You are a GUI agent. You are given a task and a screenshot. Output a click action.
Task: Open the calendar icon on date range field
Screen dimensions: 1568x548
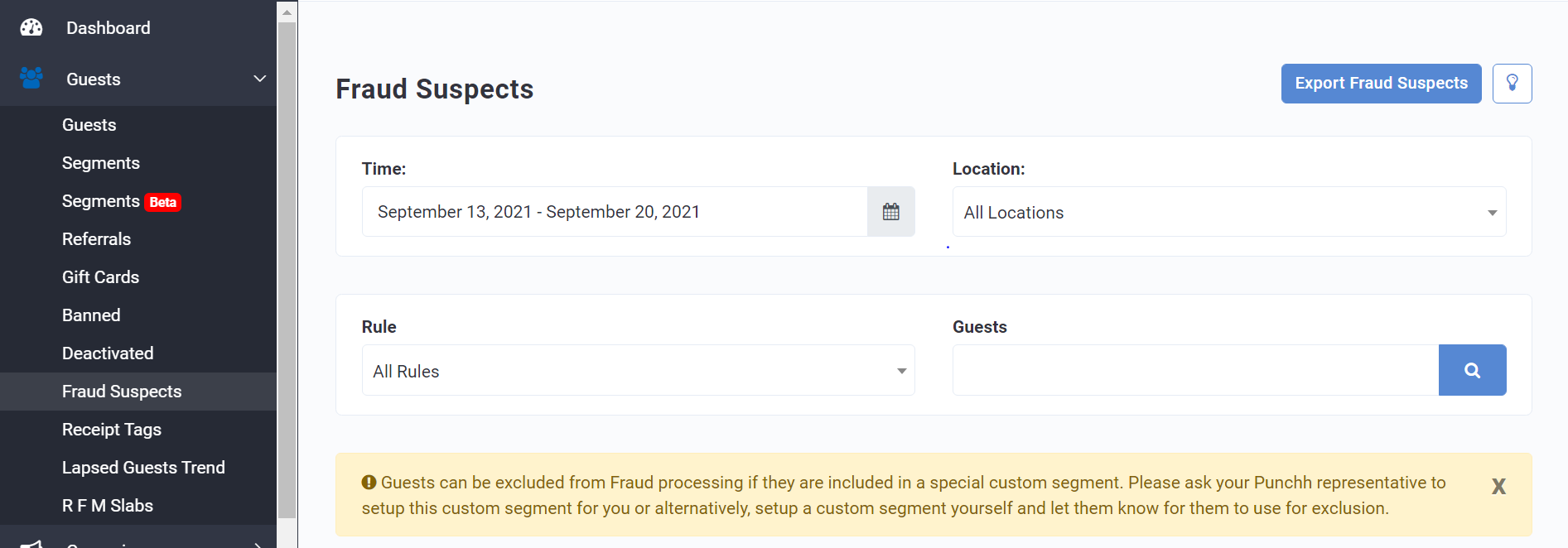click(891, 211)
